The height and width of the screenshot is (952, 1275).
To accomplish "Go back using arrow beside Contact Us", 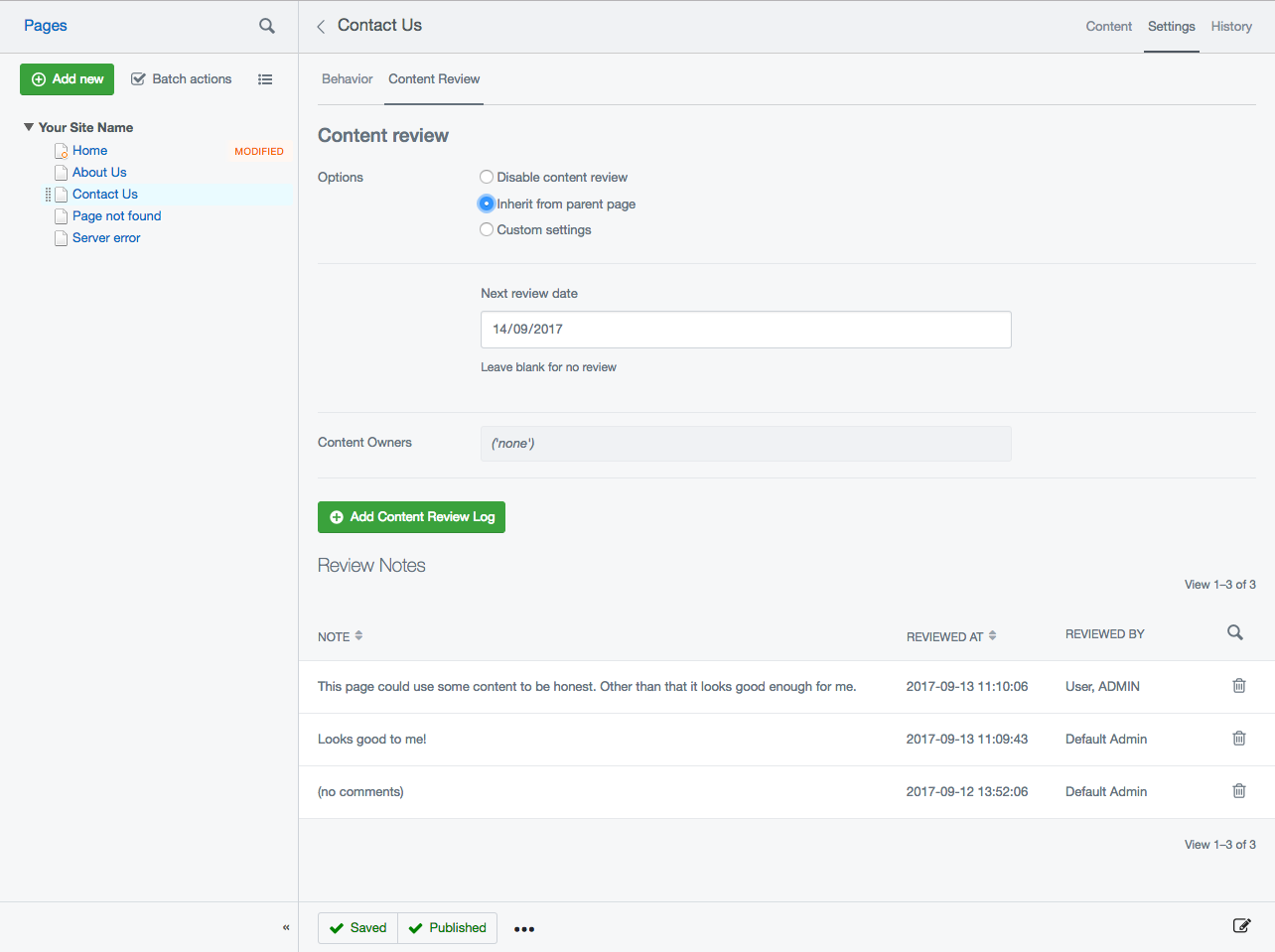I will tap(320, 26).
